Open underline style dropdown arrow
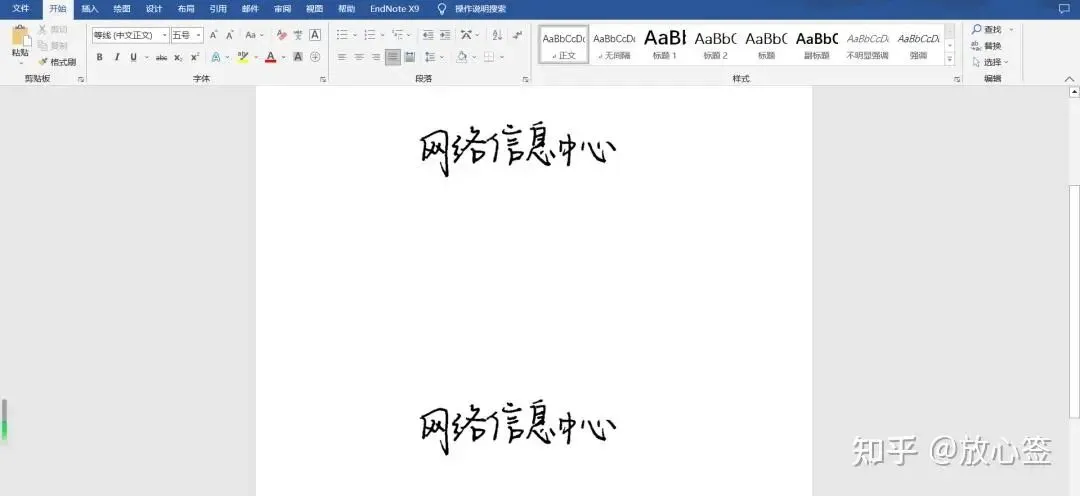 pos(147,57)
